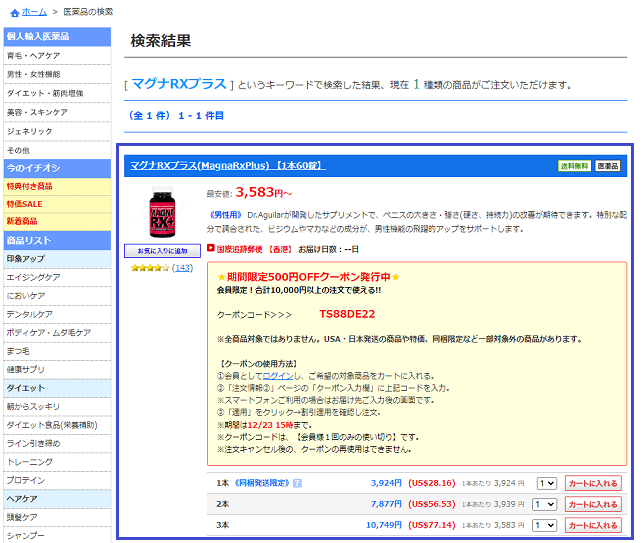Select 育毛・ヘアケア in sidebar
The width and height of the screenshot is (640, 543).
coord(57,56)
